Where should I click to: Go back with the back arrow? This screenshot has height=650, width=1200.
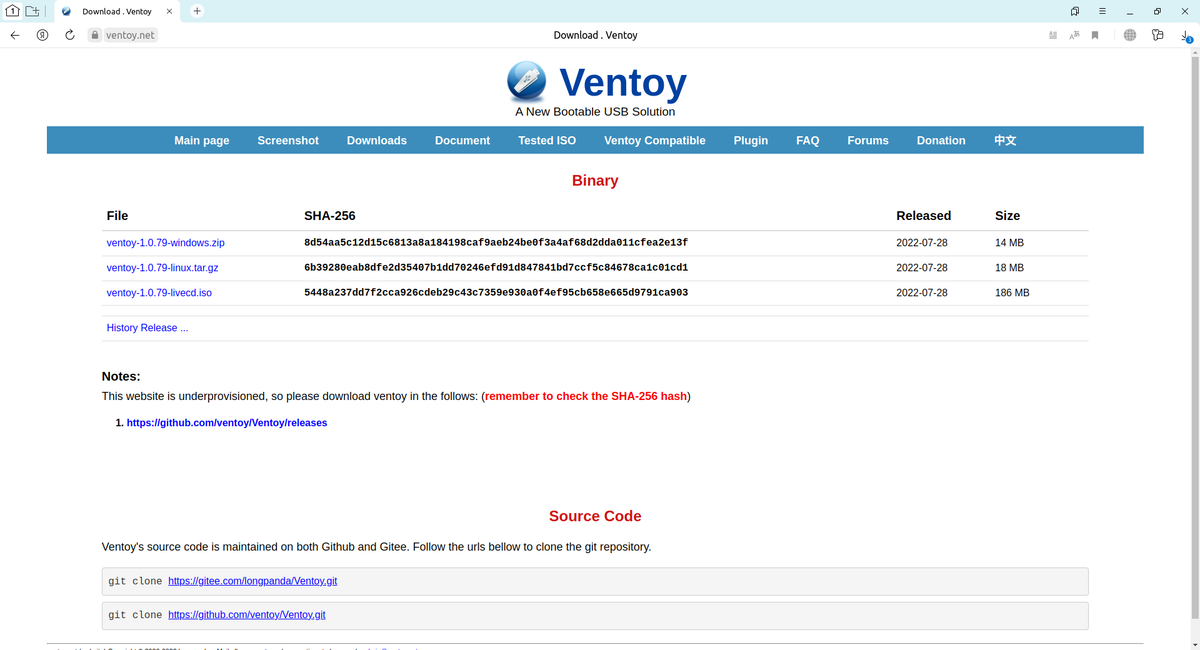(x=15, y=35)
